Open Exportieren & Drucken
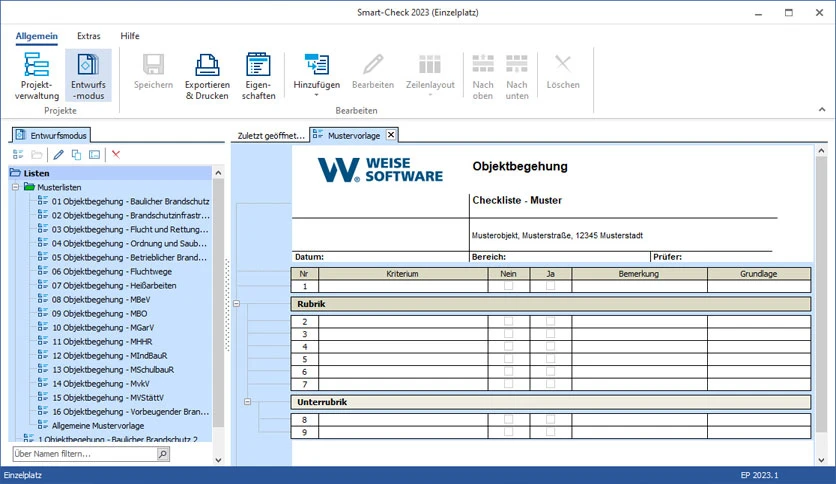836x484 pixels. (207, 76)
